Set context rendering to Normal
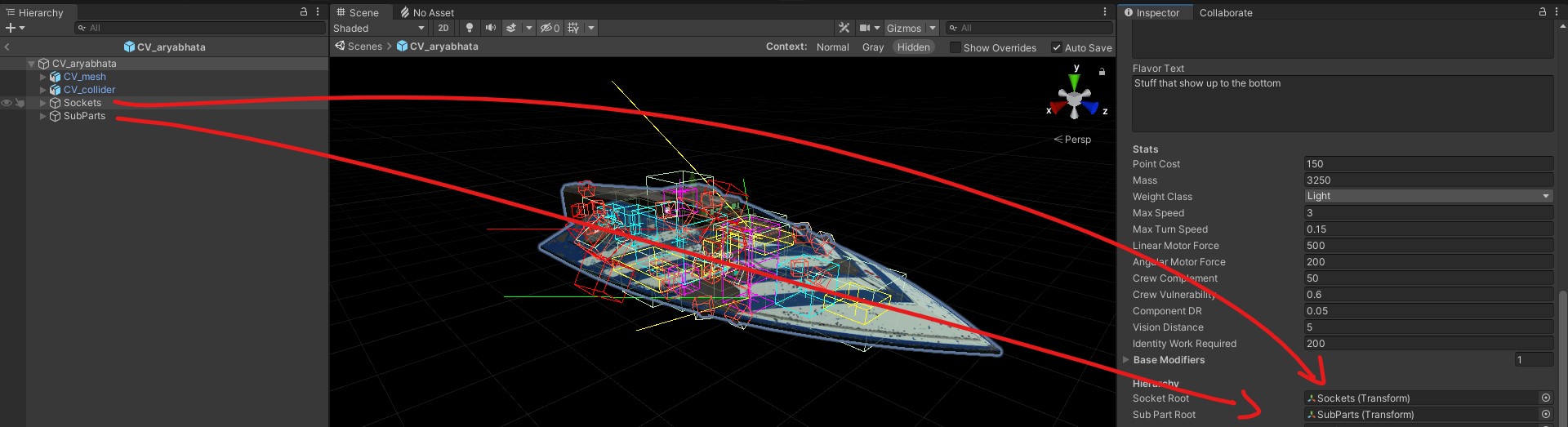The height and width of the screenshot is (427, 1568). (x=833, y=47)
